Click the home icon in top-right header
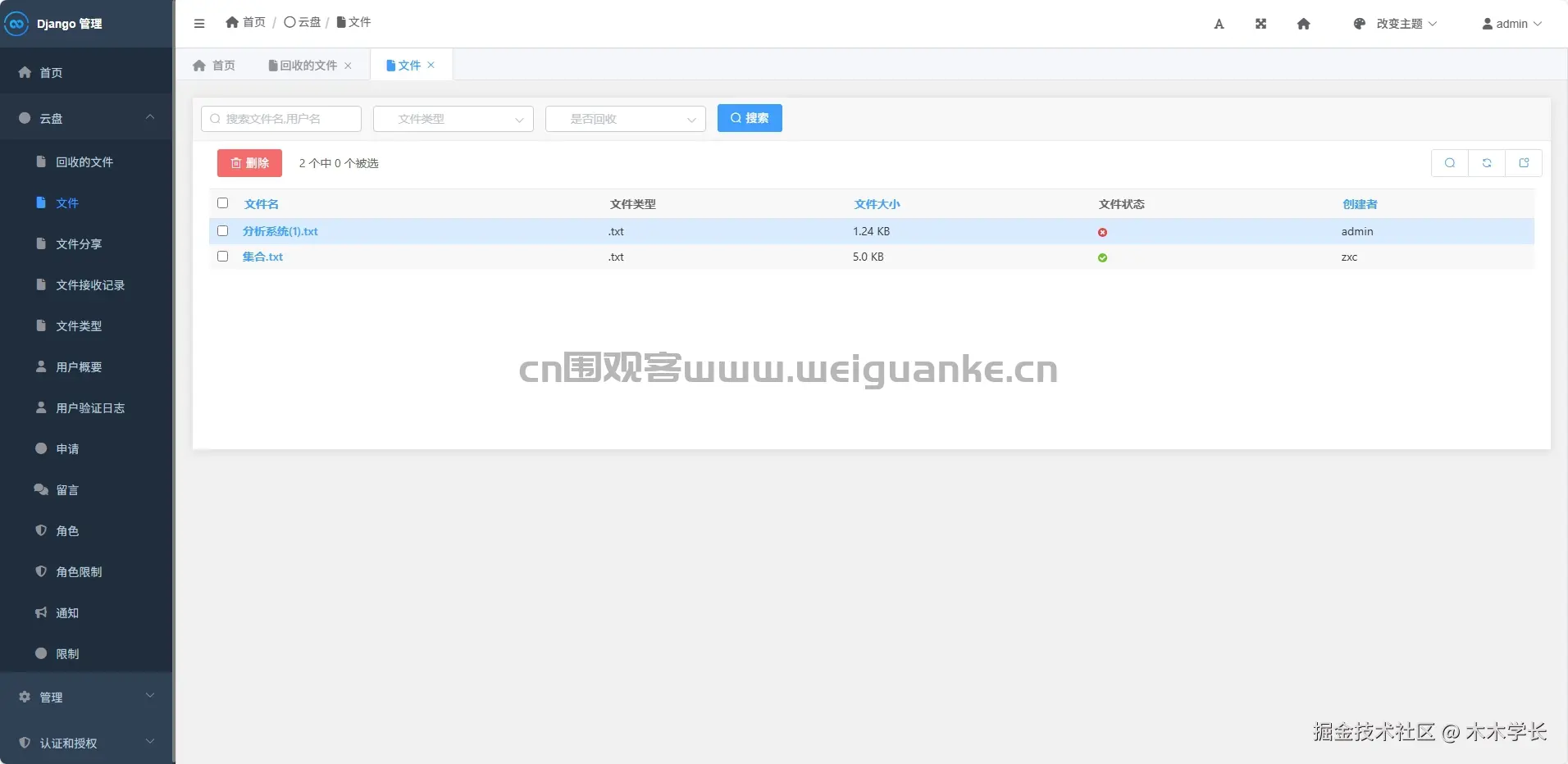The width and height of the screenshot is (1568, 764). (1303, 24)
